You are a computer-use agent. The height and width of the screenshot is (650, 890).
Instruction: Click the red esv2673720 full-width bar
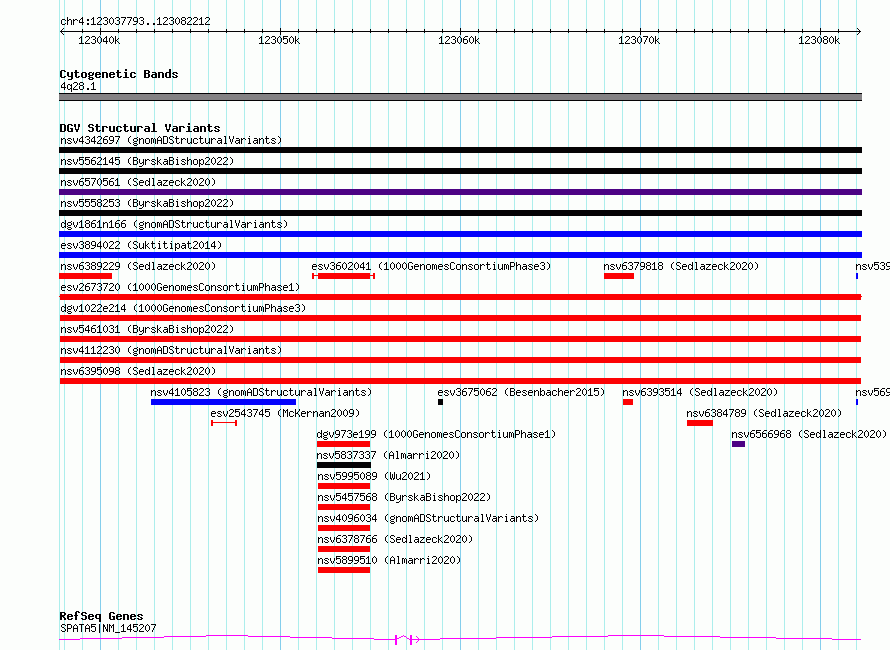460,297
